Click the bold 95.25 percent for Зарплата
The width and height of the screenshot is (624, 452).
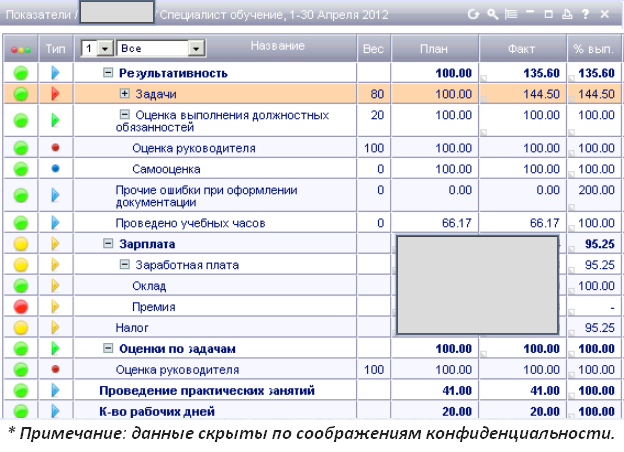click(600, 244)
